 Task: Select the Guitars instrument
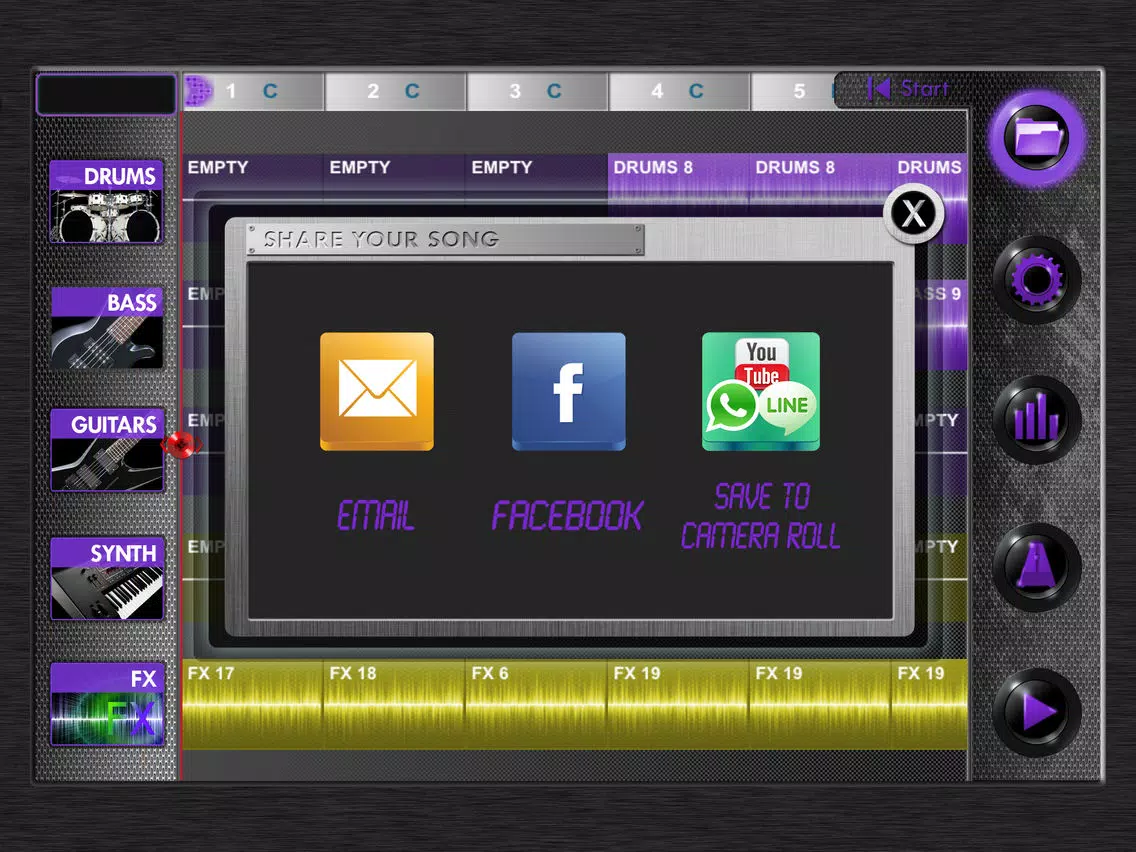click(106, 450)
